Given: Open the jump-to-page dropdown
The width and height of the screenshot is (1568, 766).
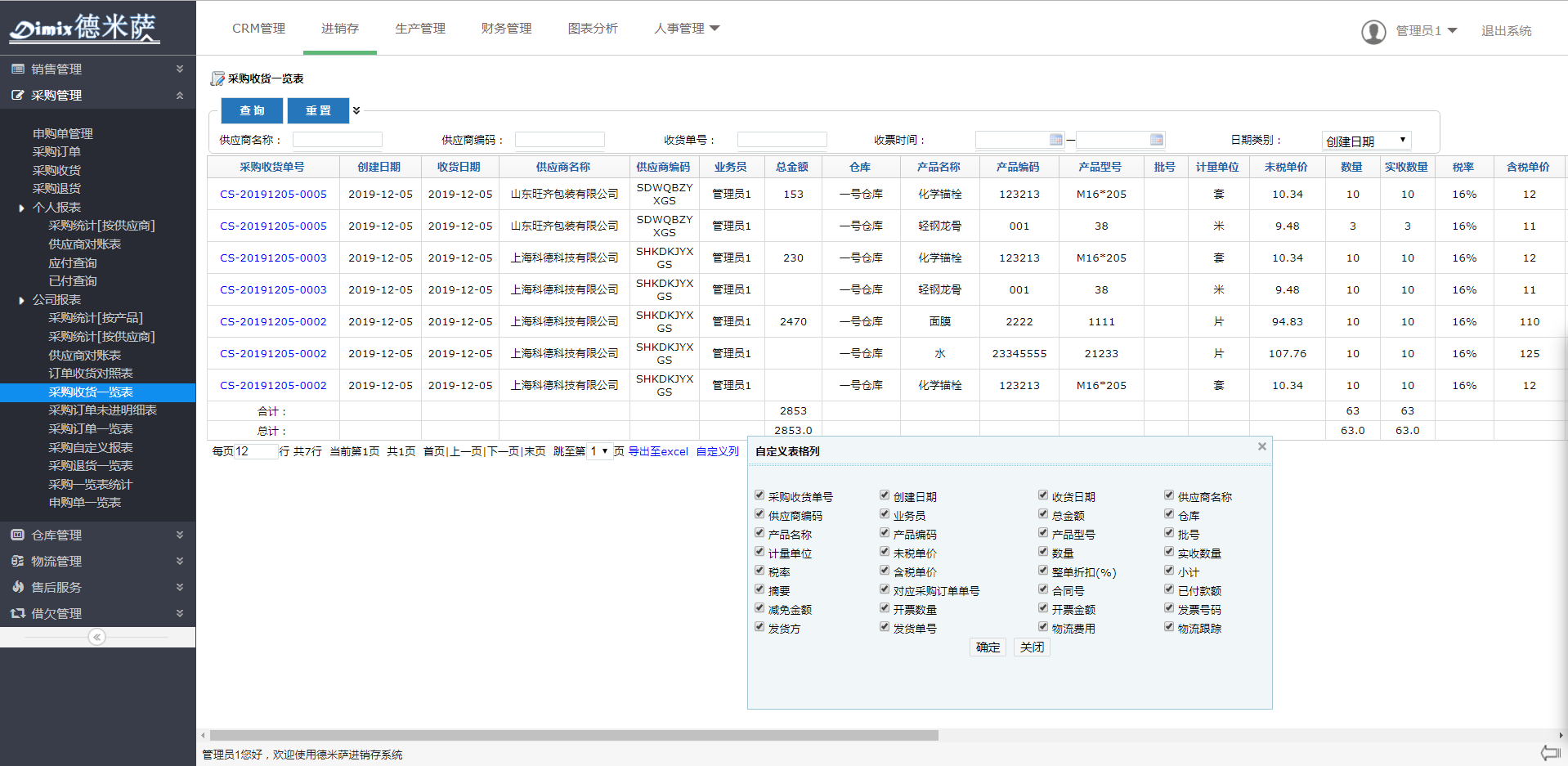Looking at the screenshot, I should coord(600,451).
